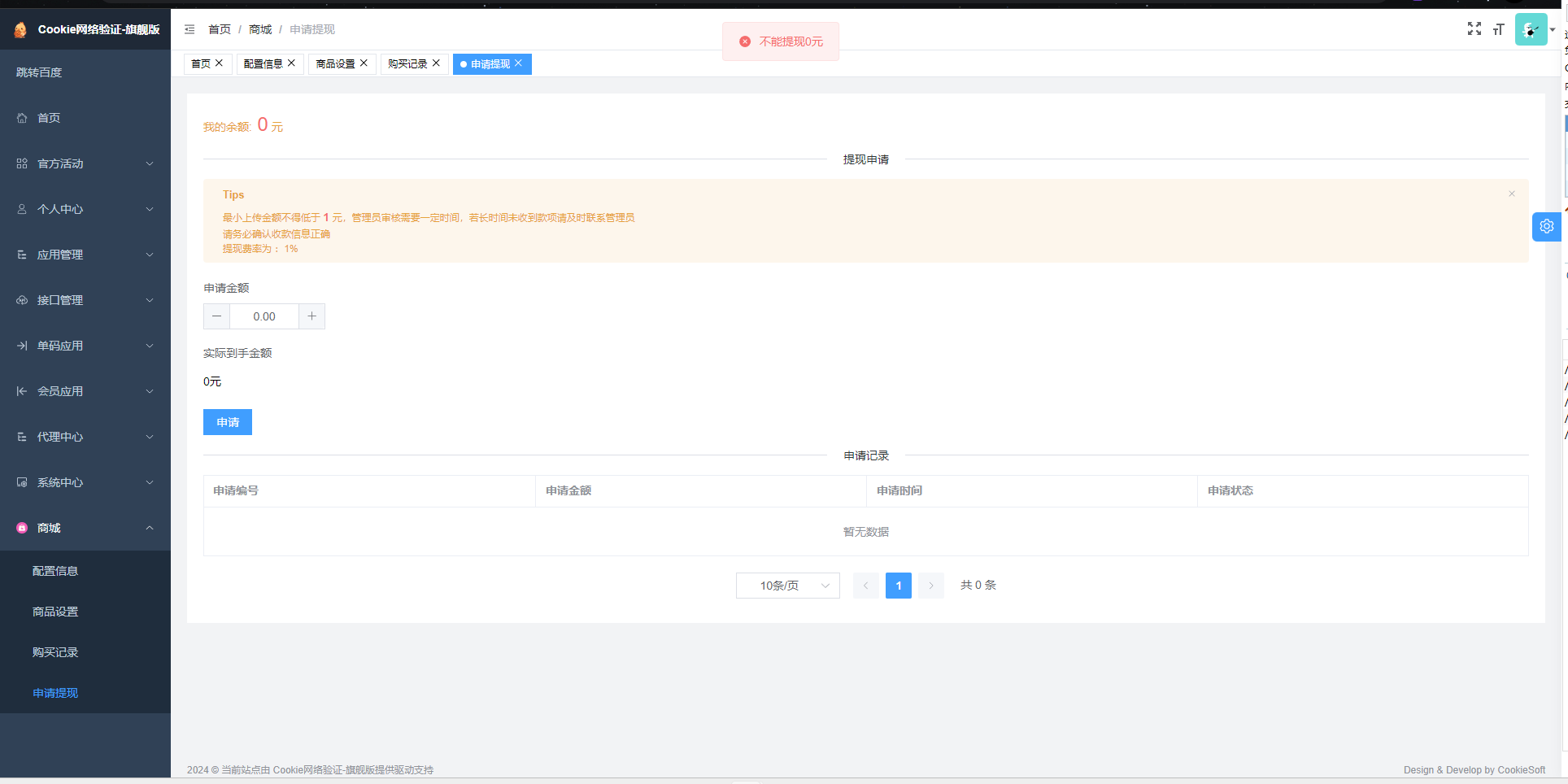
Task: Expand the 个人中心 sidebar menu
Action: pos(85,209)
